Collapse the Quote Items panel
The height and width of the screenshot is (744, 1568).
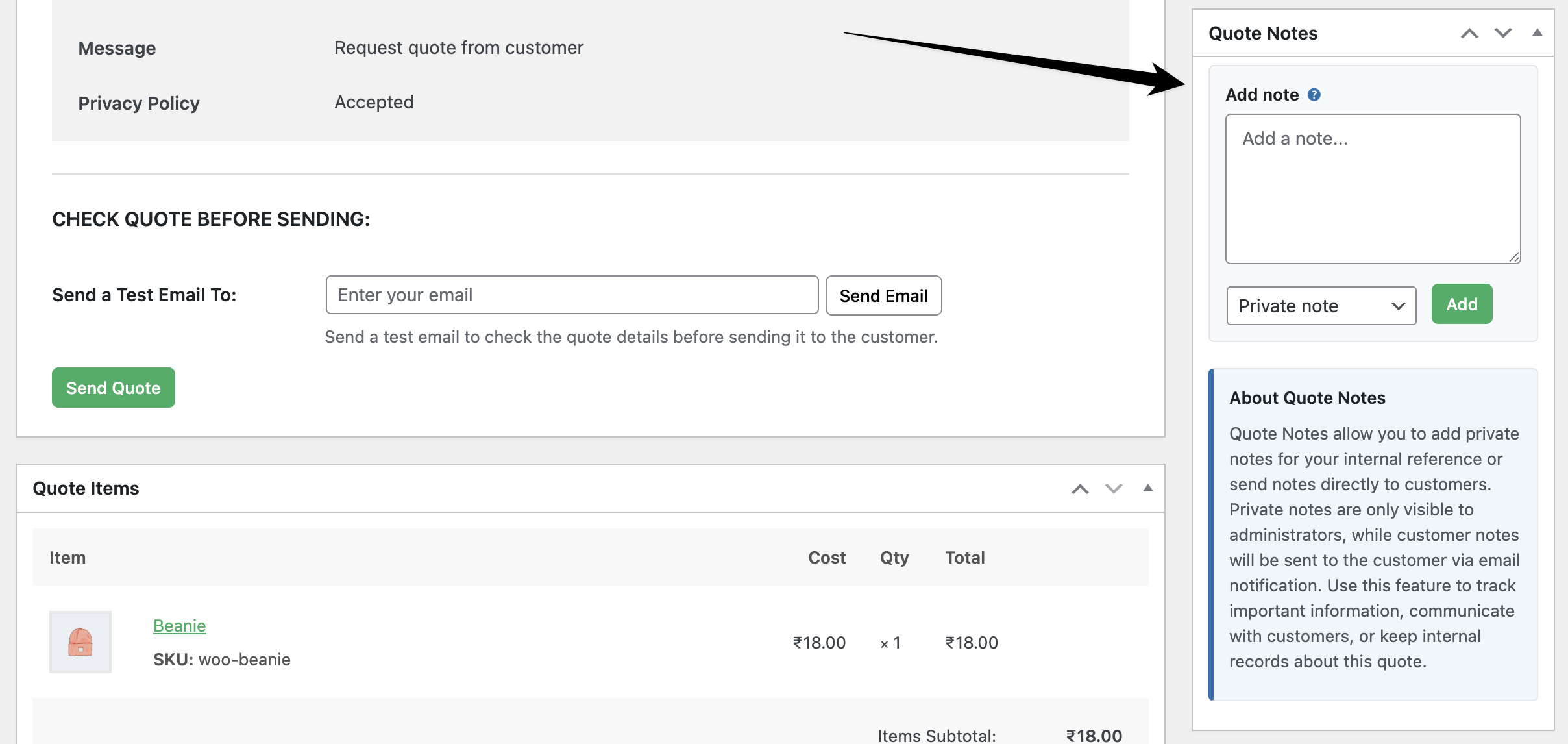(1147, 488)
